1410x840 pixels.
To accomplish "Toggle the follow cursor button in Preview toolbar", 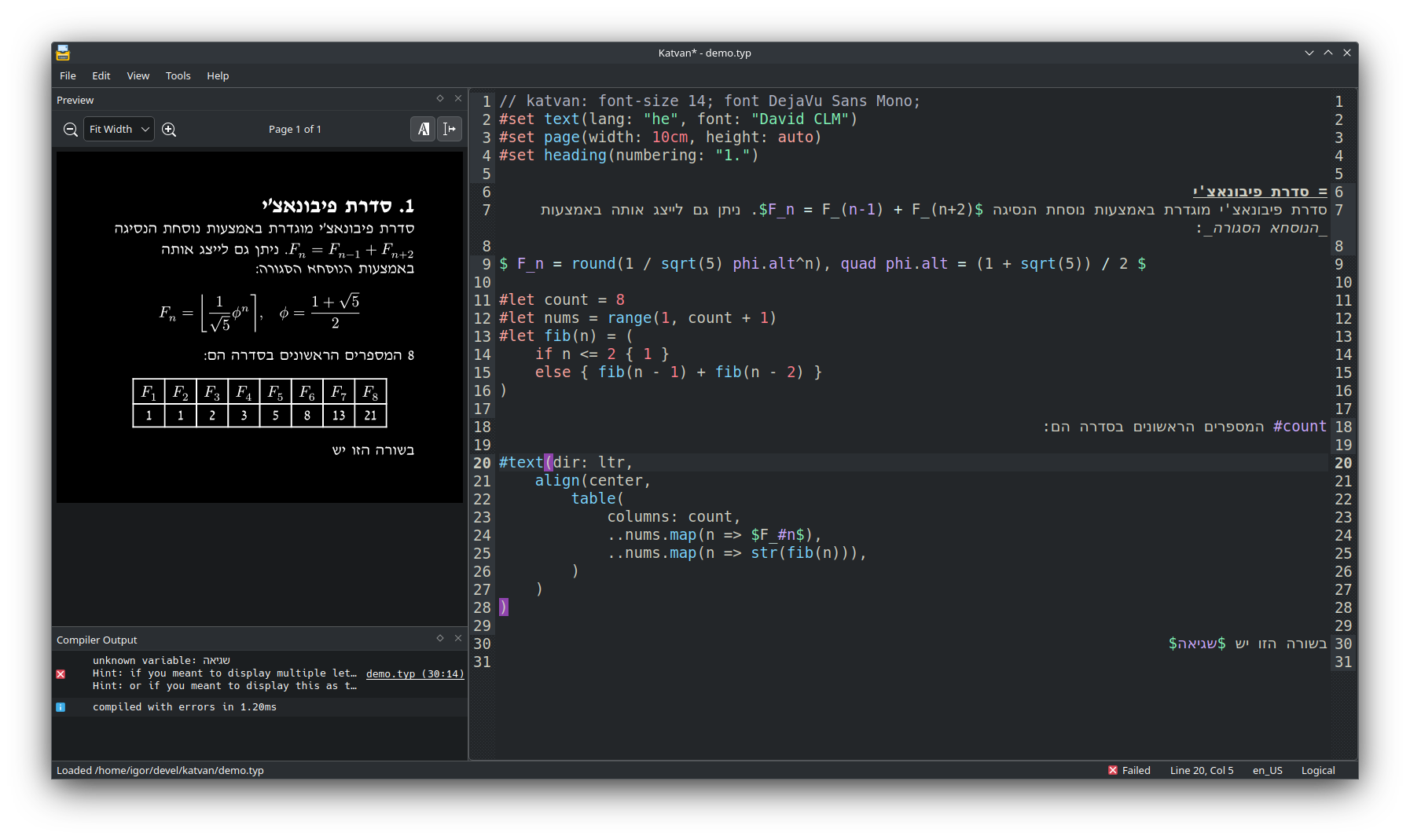I will click(450, 129).
